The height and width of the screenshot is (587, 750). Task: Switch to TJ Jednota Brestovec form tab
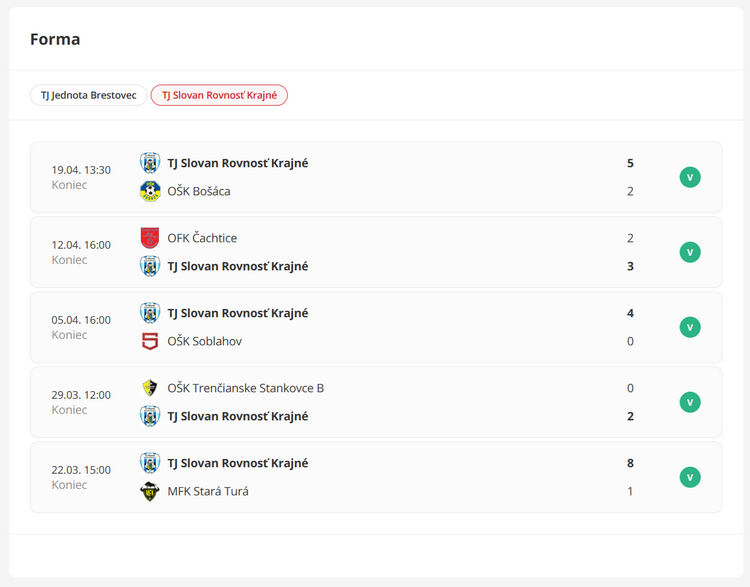[x=88, y=95]
